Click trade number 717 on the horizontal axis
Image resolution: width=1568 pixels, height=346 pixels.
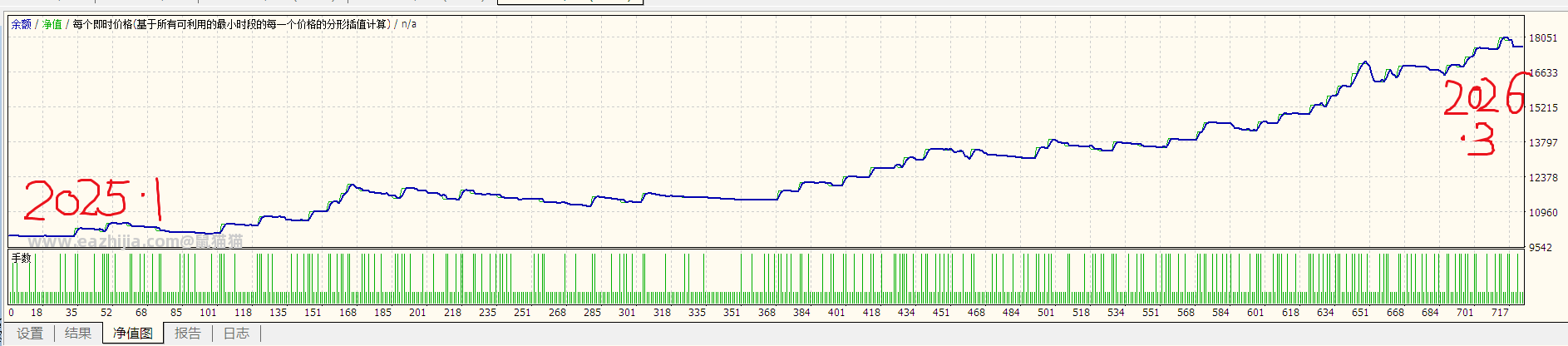[1500, 313]
